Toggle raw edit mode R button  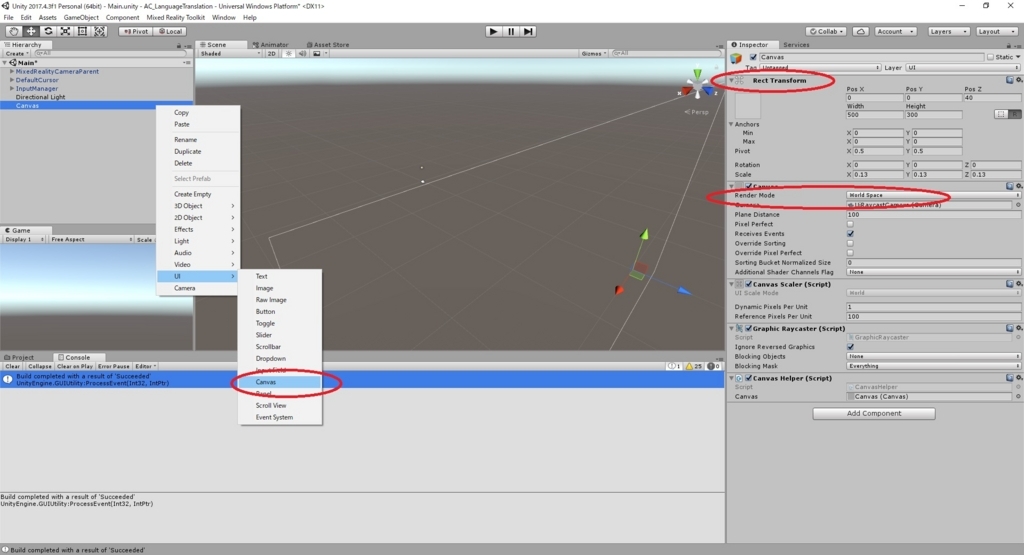1014,114
